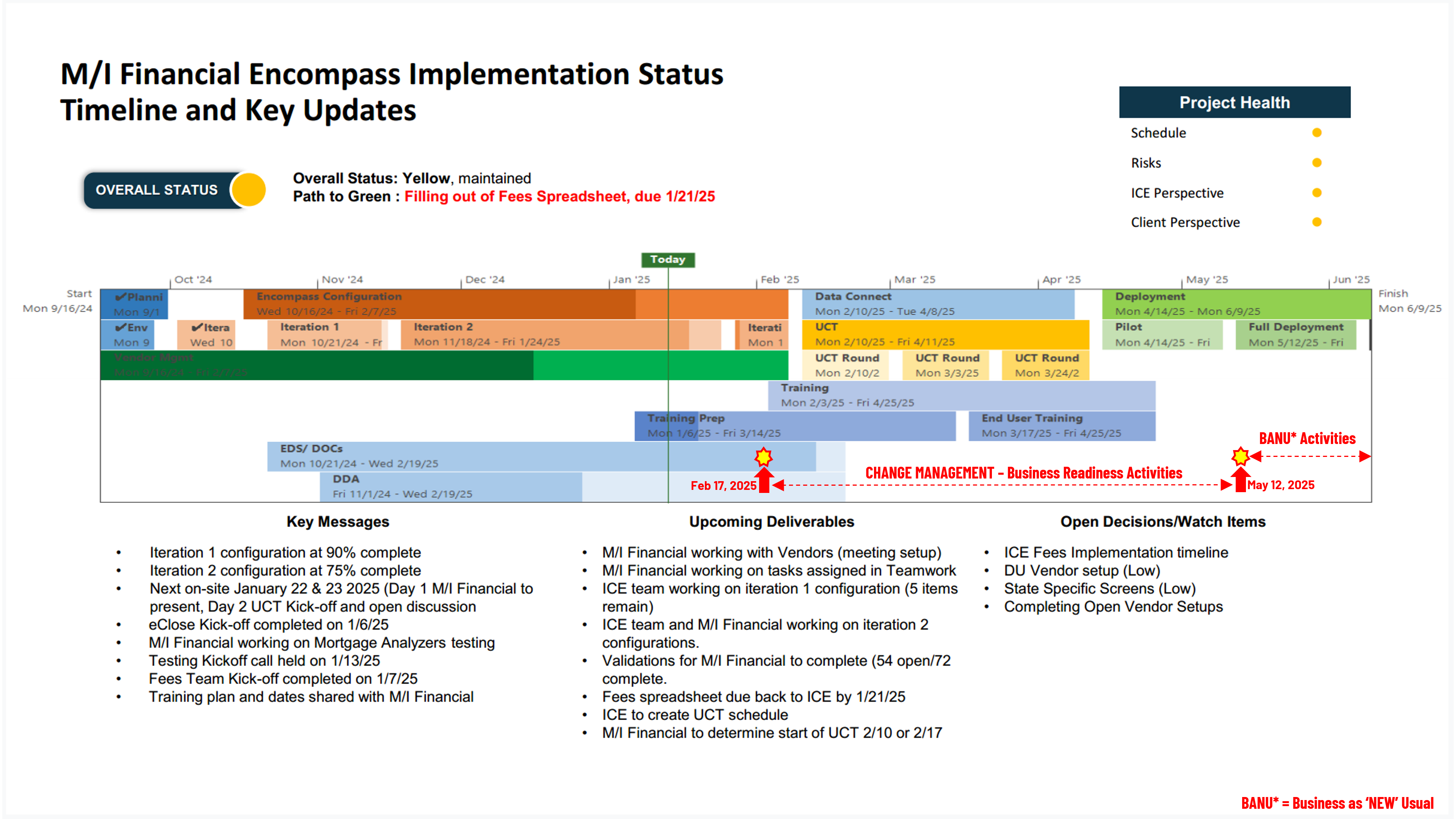Click 'eClose Kick-off completed on 1/6/25'
The width and height of the screenshot is (1456, 819).
pos(268,624)
